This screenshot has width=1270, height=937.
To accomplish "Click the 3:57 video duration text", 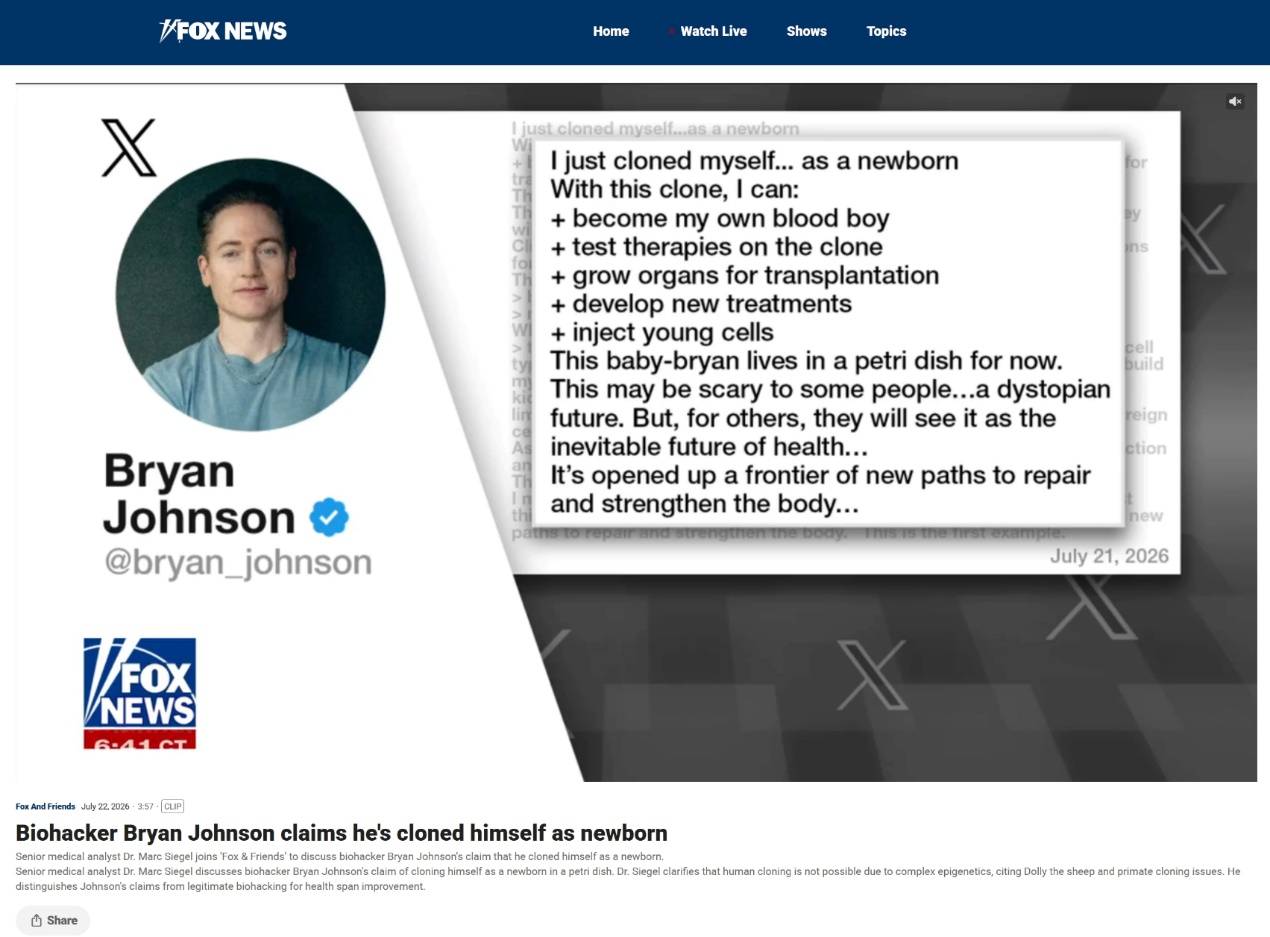I will coord(145,806).
